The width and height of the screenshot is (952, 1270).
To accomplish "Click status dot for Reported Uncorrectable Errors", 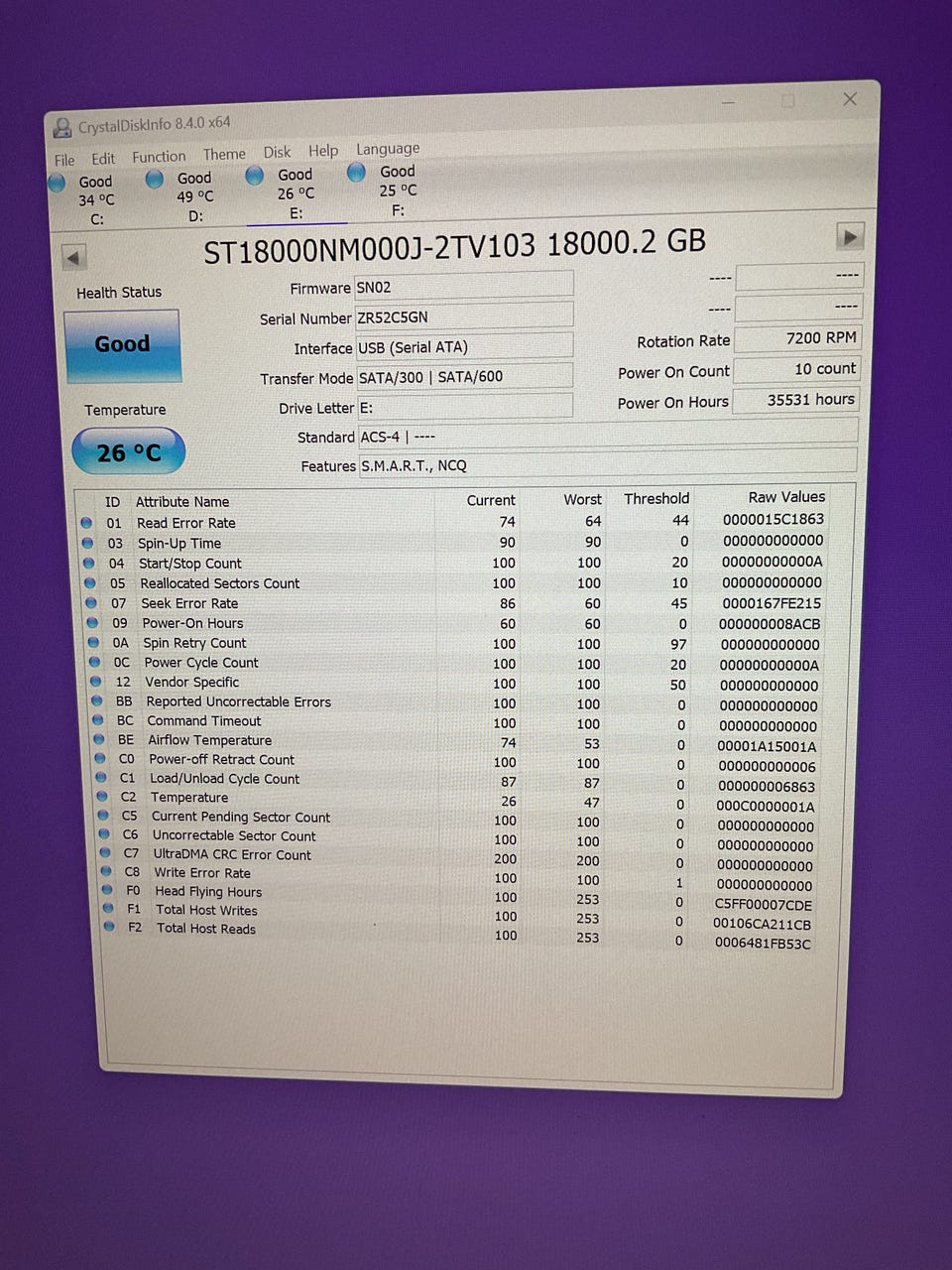I will [97, 700].
